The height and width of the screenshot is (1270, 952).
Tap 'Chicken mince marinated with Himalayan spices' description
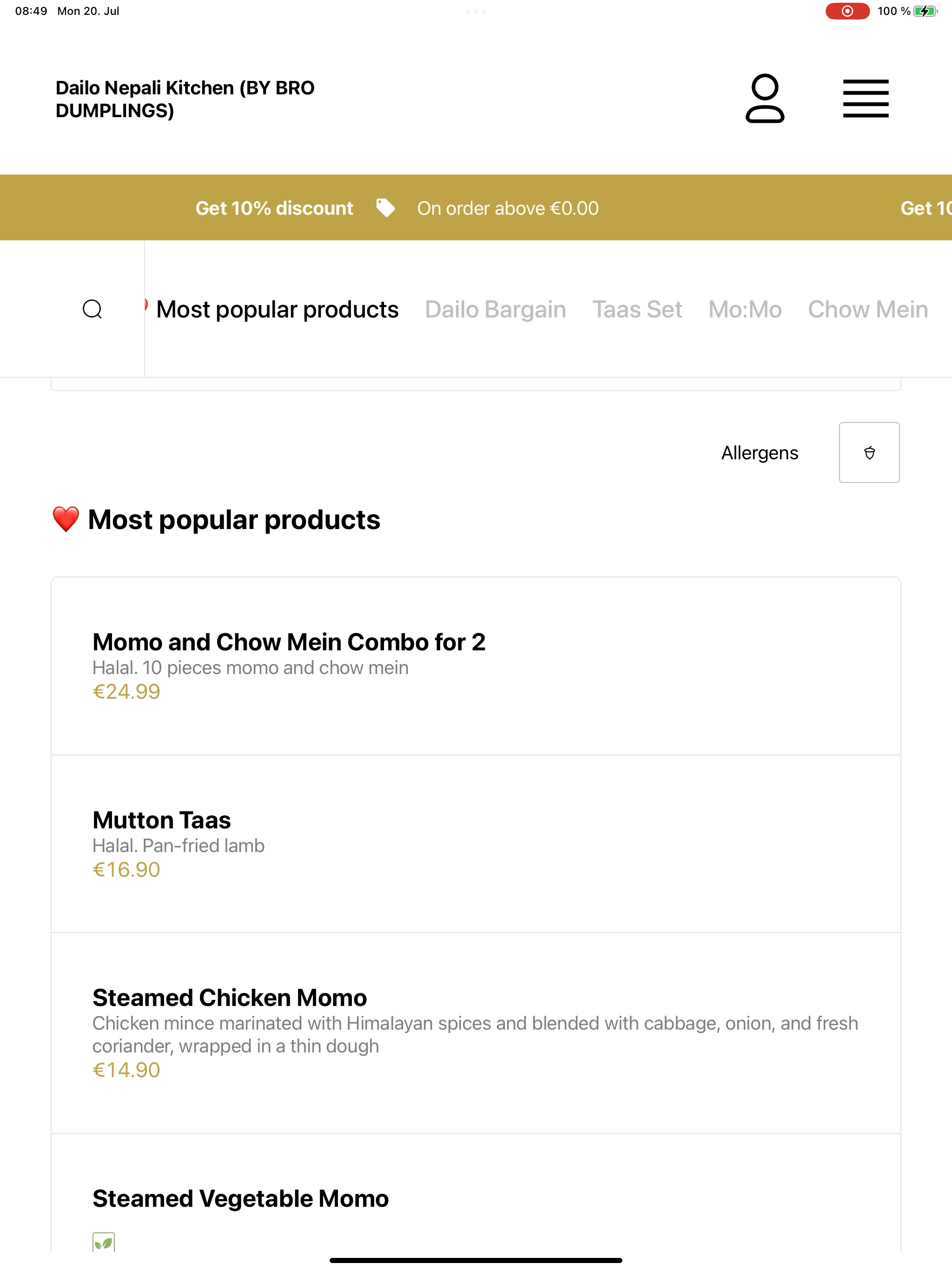[476, 1035]
